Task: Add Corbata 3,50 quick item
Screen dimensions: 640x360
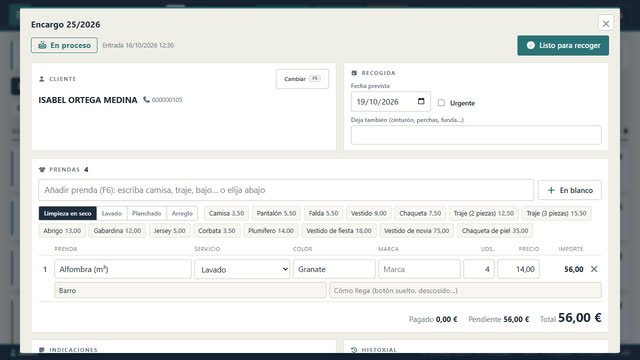Action: tap(217, 231)
